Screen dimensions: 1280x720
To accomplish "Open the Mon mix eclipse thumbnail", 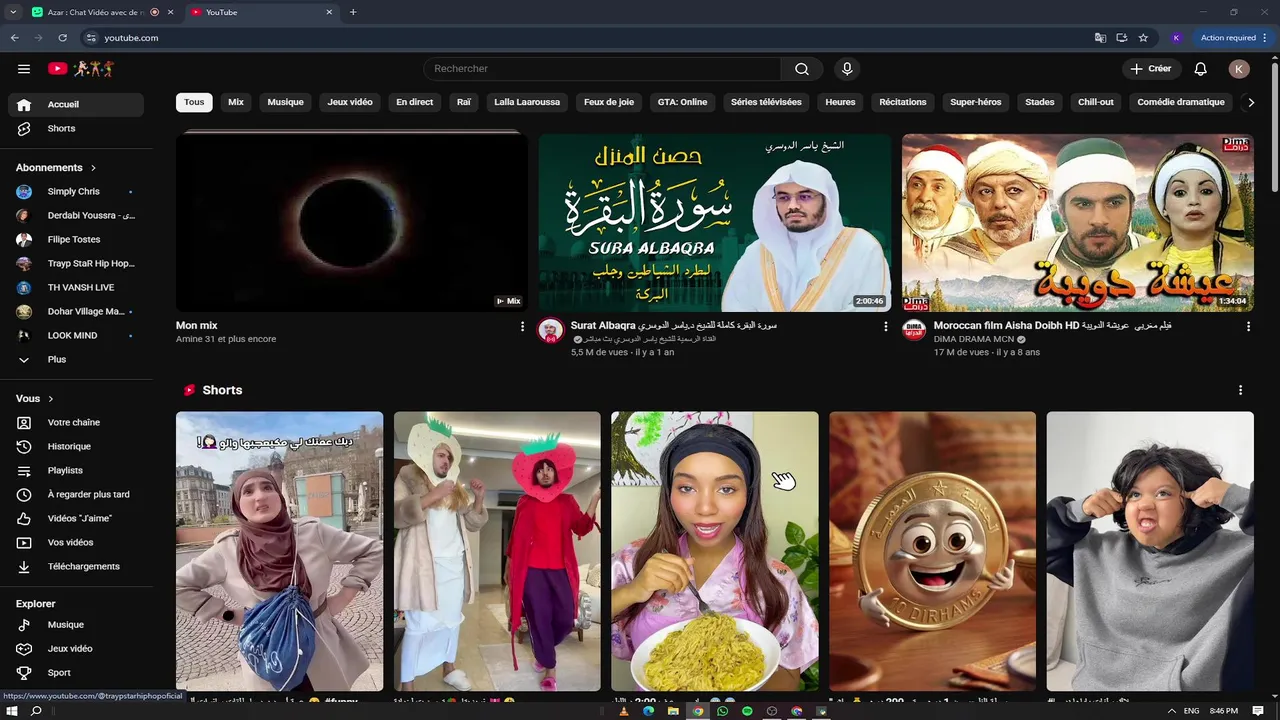I will point(352,222).
